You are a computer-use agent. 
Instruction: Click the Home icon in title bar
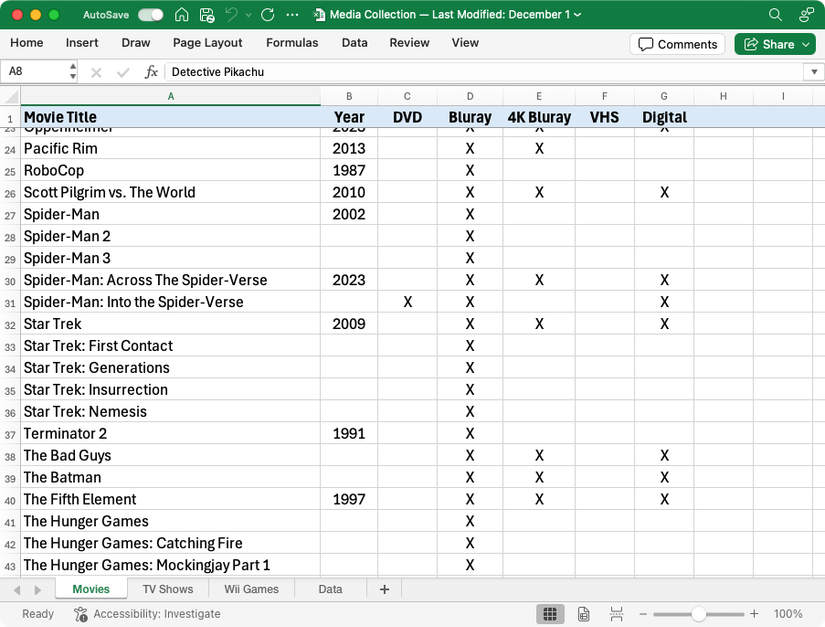[x=180, y=15]
